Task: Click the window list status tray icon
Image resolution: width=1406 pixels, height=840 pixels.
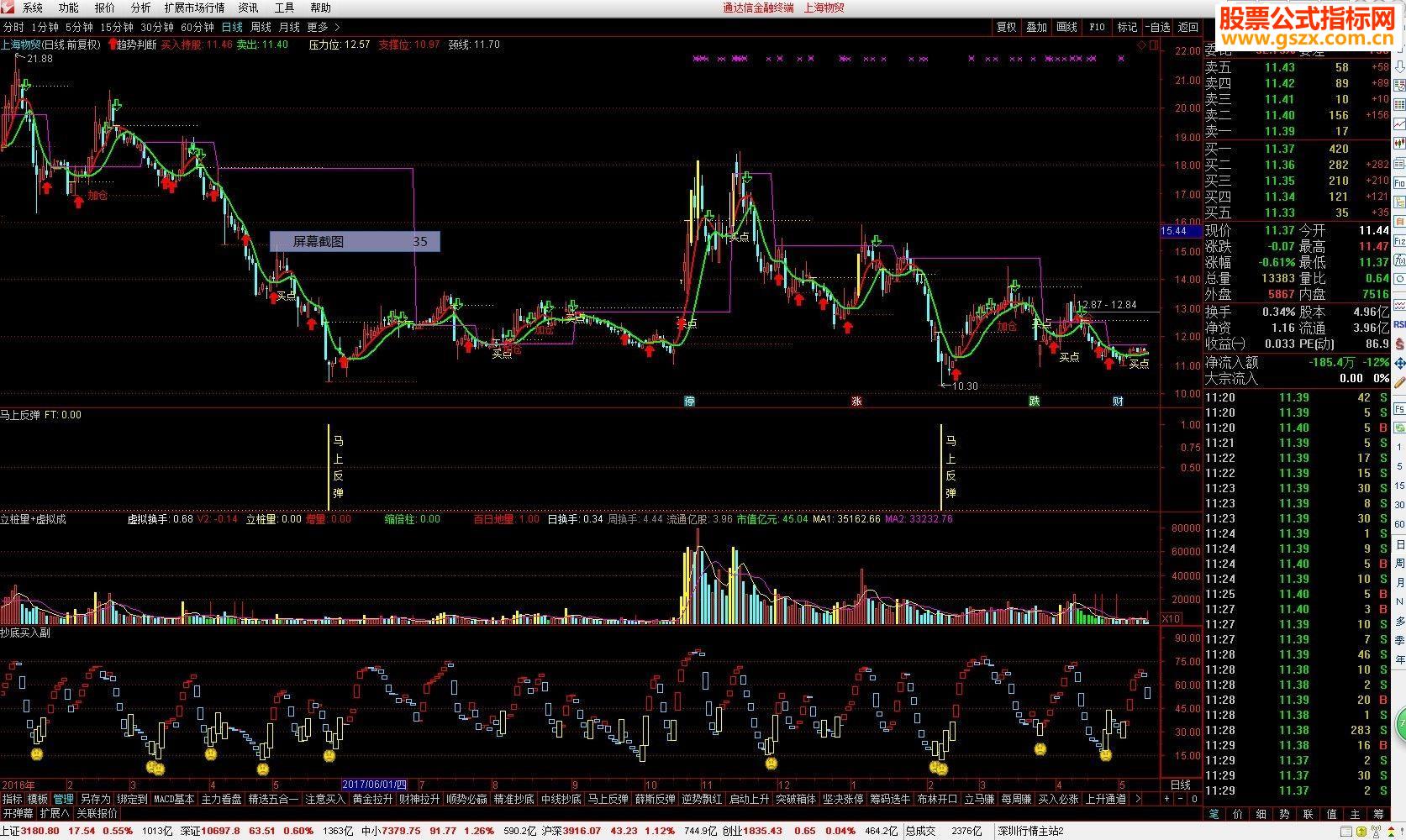Action: 1346,831
